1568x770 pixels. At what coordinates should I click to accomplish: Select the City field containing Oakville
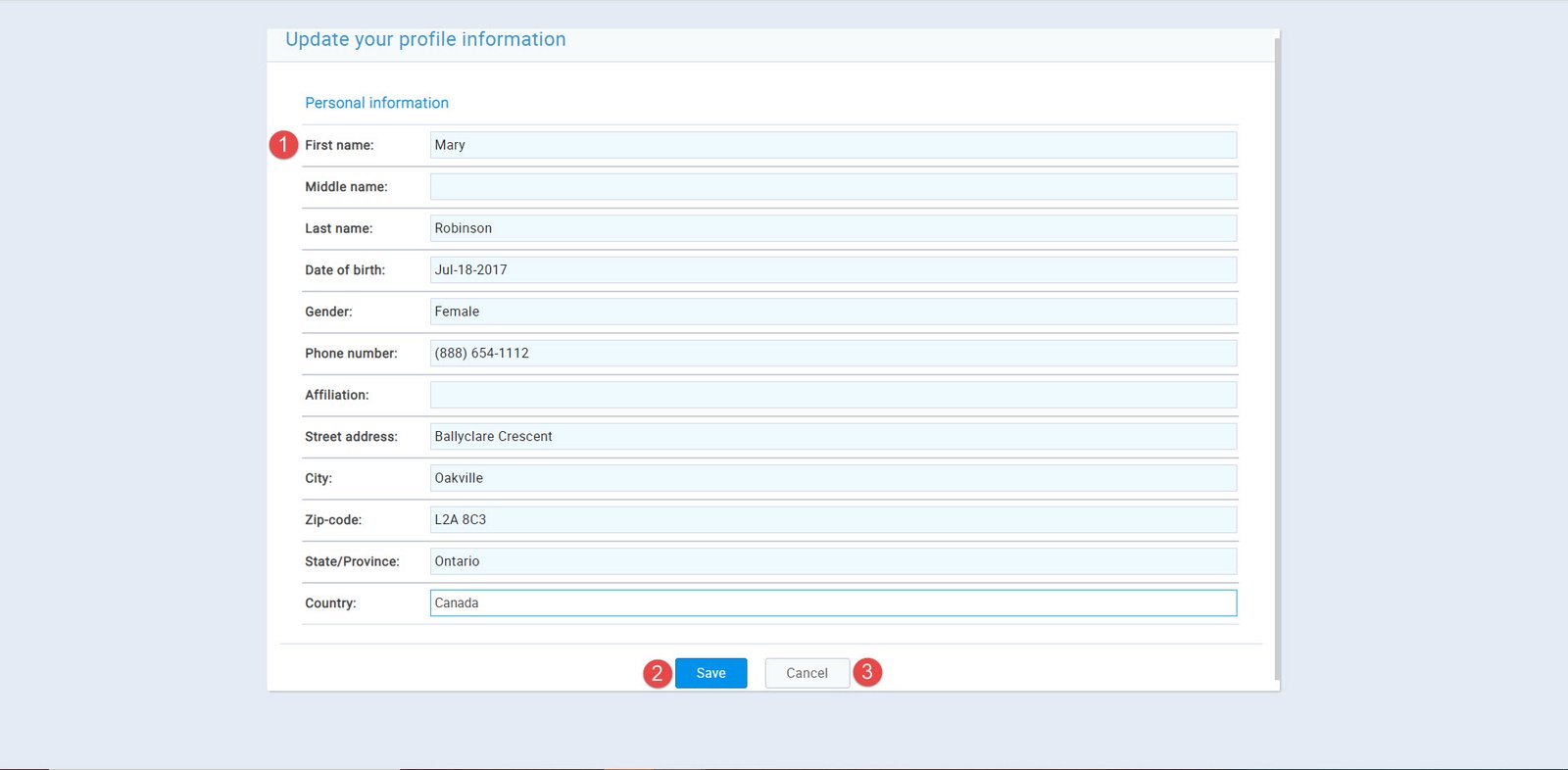[x=832, y=478]
